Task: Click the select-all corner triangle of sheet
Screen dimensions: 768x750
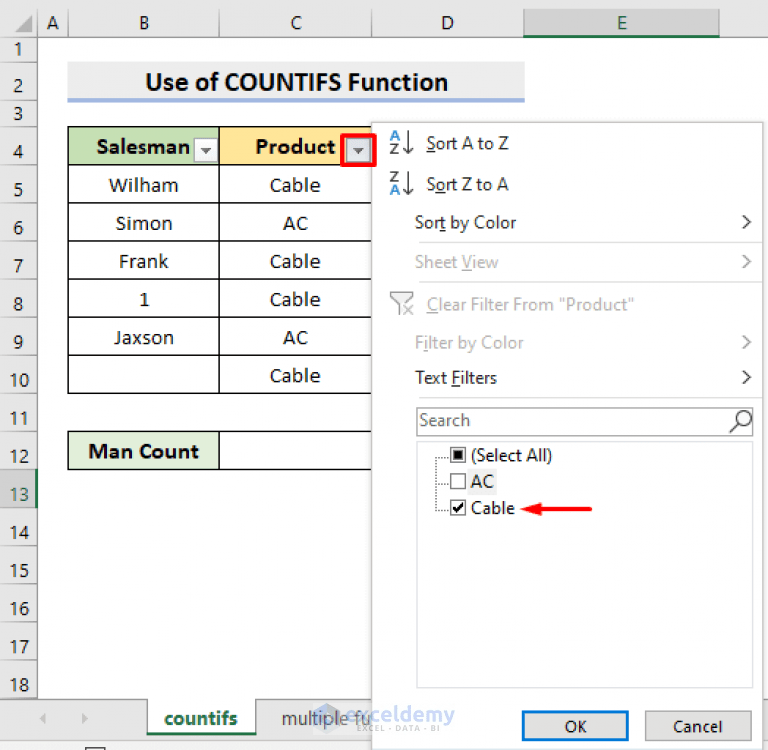Action: [23, 24]
